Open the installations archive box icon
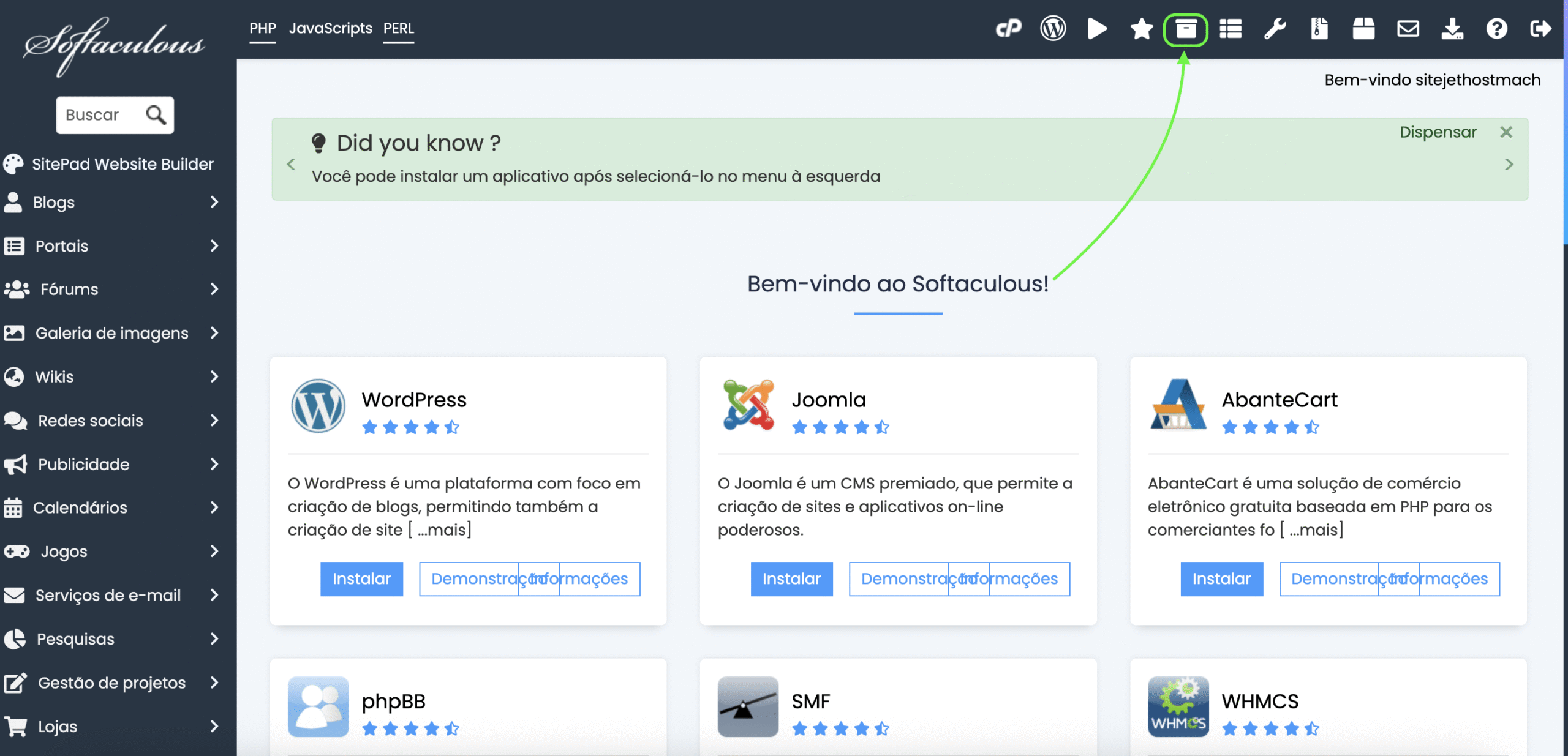Screen dimensions: 1568x756 click(1186, 29)
